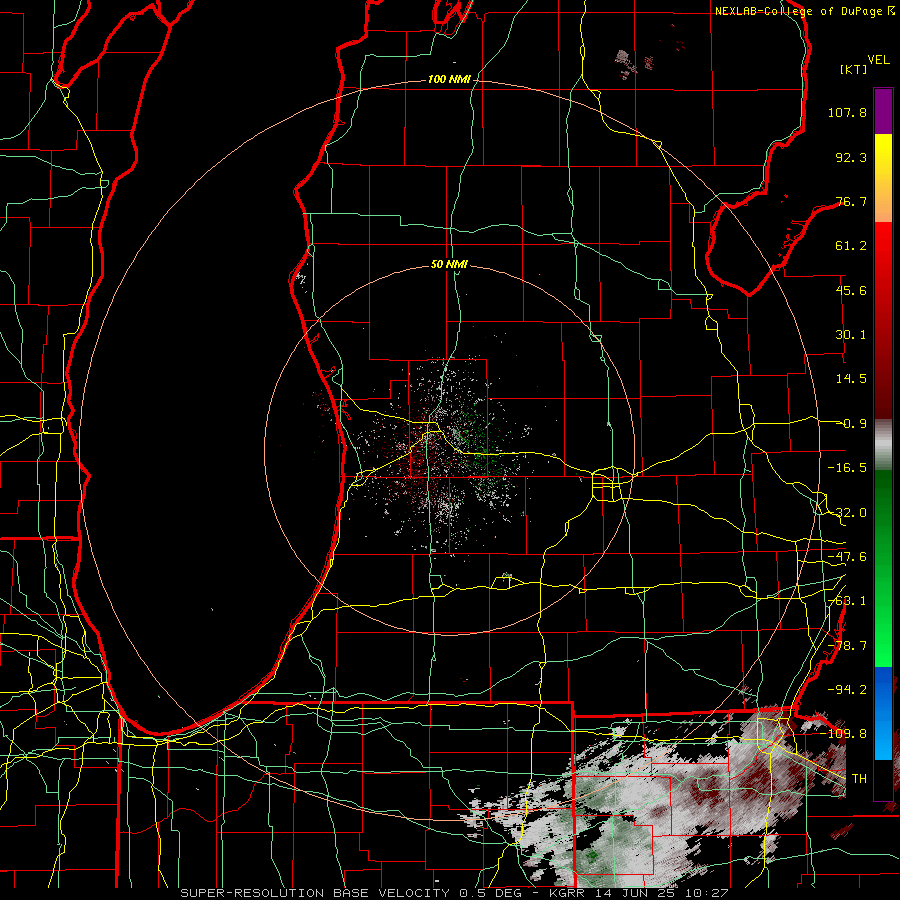Click the 45.6 velocity scale value

[851, 290]
